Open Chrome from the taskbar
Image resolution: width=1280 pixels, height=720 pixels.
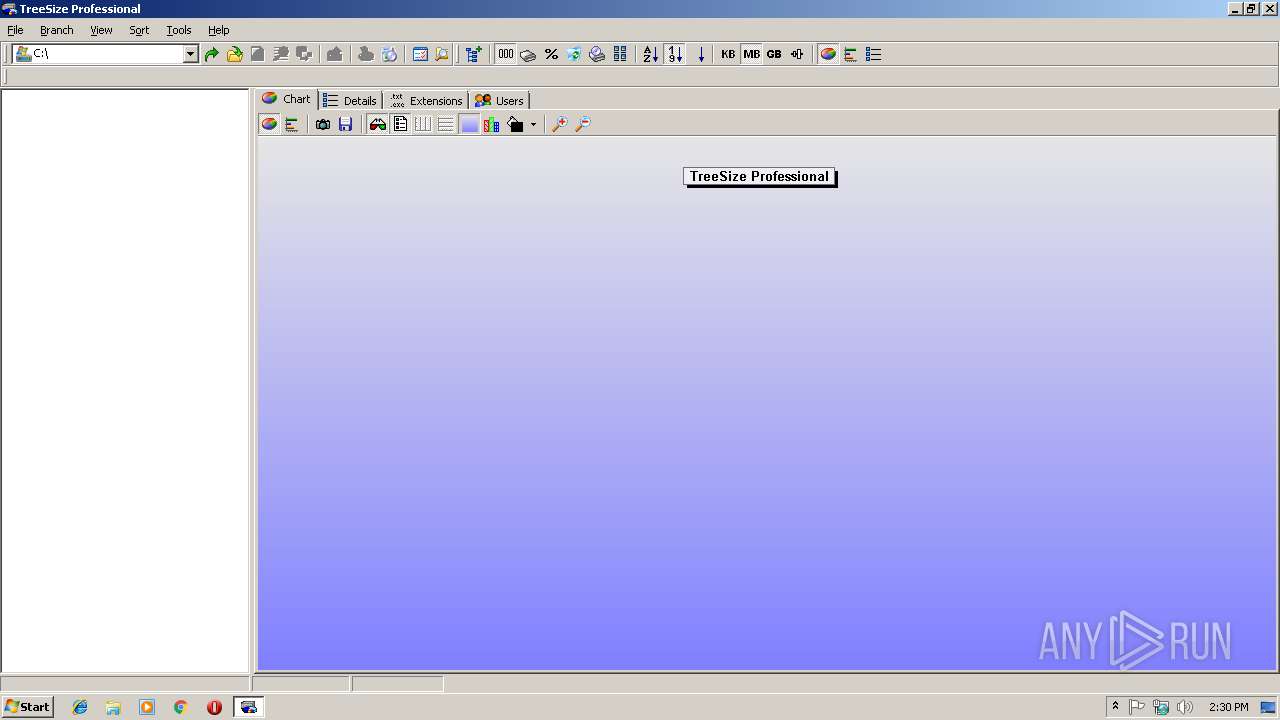180,707
